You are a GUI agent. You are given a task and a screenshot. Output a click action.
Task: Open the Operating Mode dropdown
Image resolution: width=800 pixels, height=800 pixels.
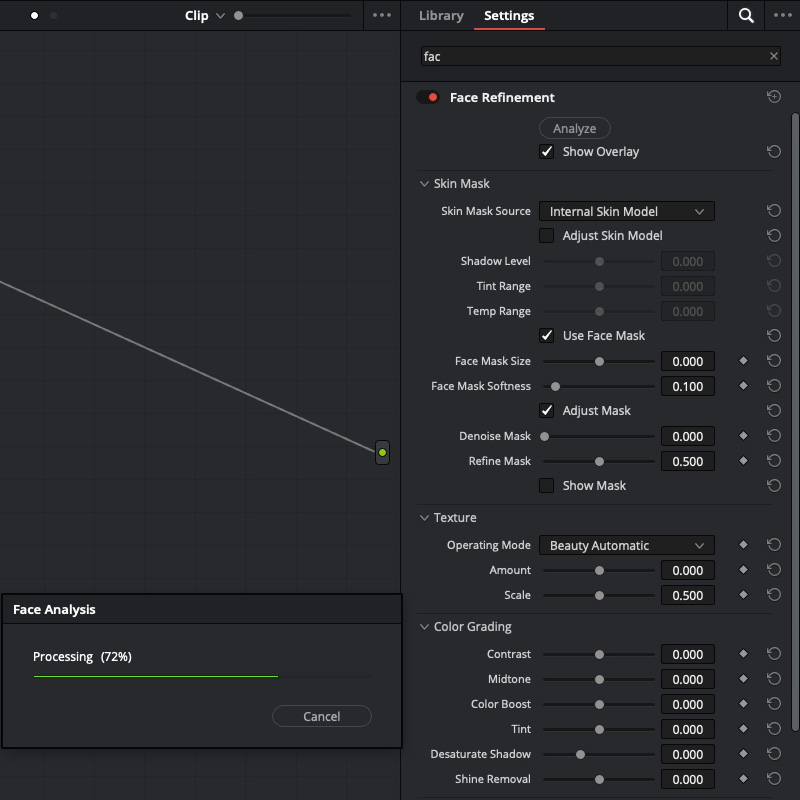click(627, 545)
